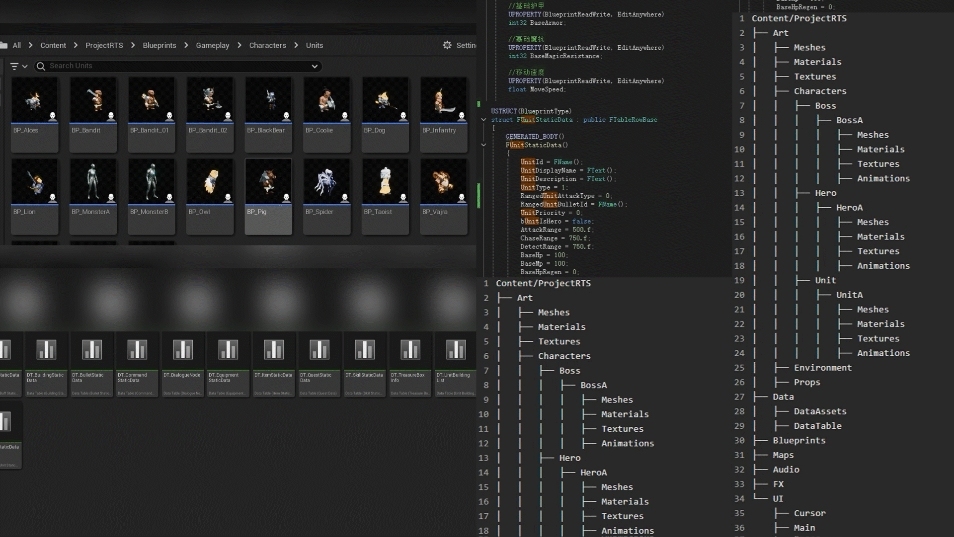
Task: Open the DT_SkillStaticData data table asset
Action: tap(364, 364)
